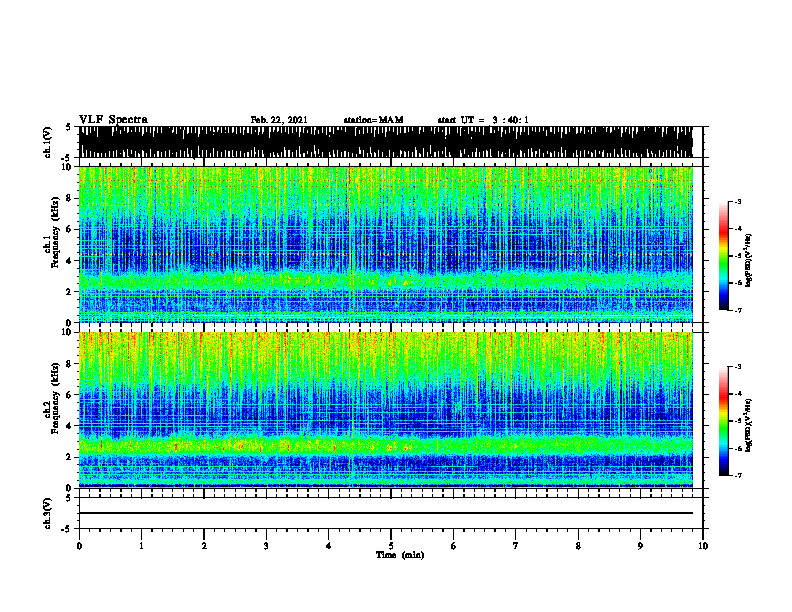792x612 pixels.
Task: Click the ch.3 flat voltage trace line
Action: (x=385, y=513)
